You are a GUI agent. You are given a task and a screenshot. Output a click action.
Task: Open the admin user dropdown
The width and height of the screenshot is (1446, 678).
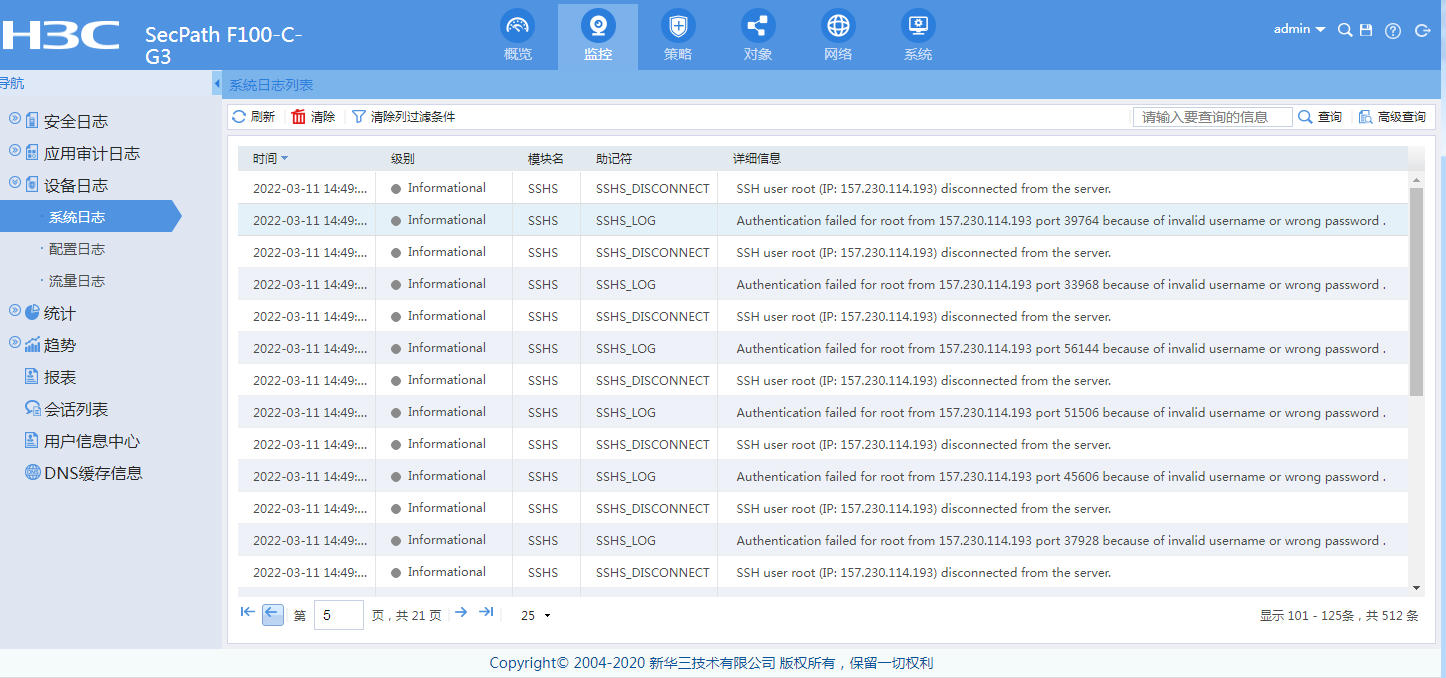[1299, 30]
